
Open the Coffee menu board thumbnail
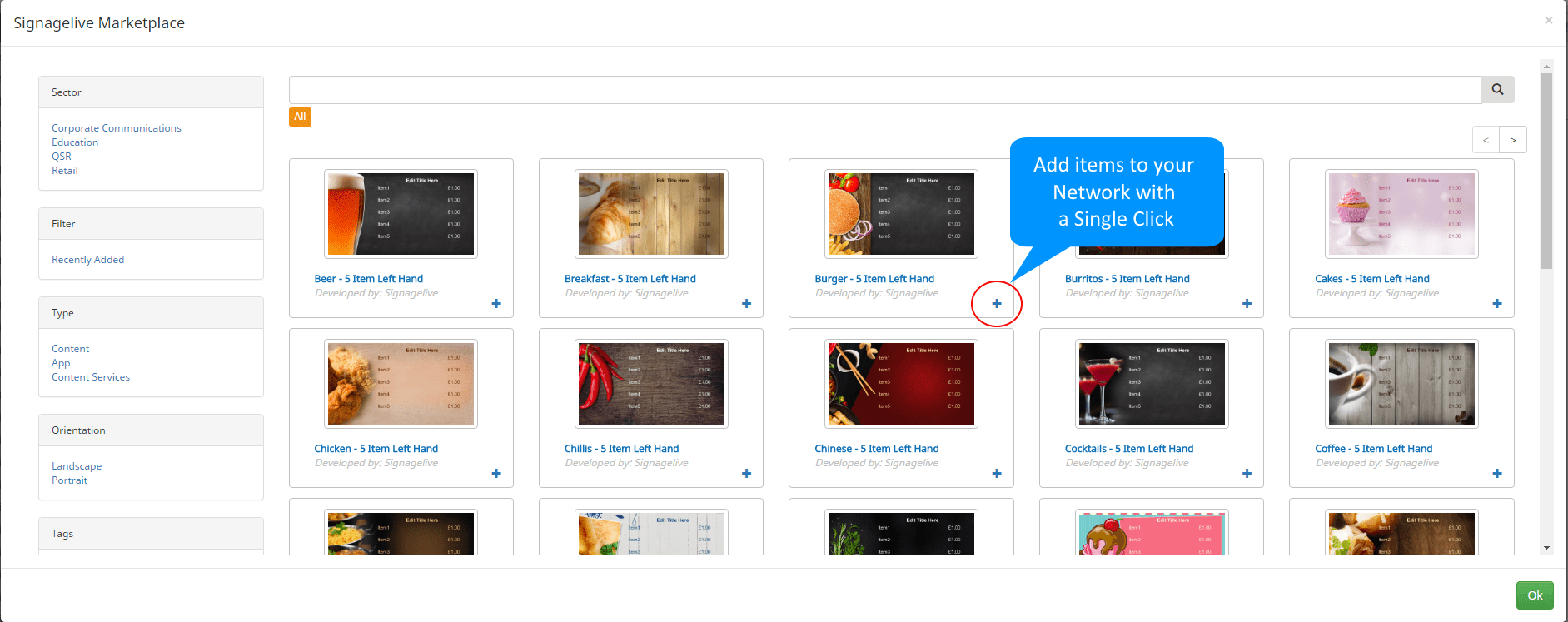1401,384
